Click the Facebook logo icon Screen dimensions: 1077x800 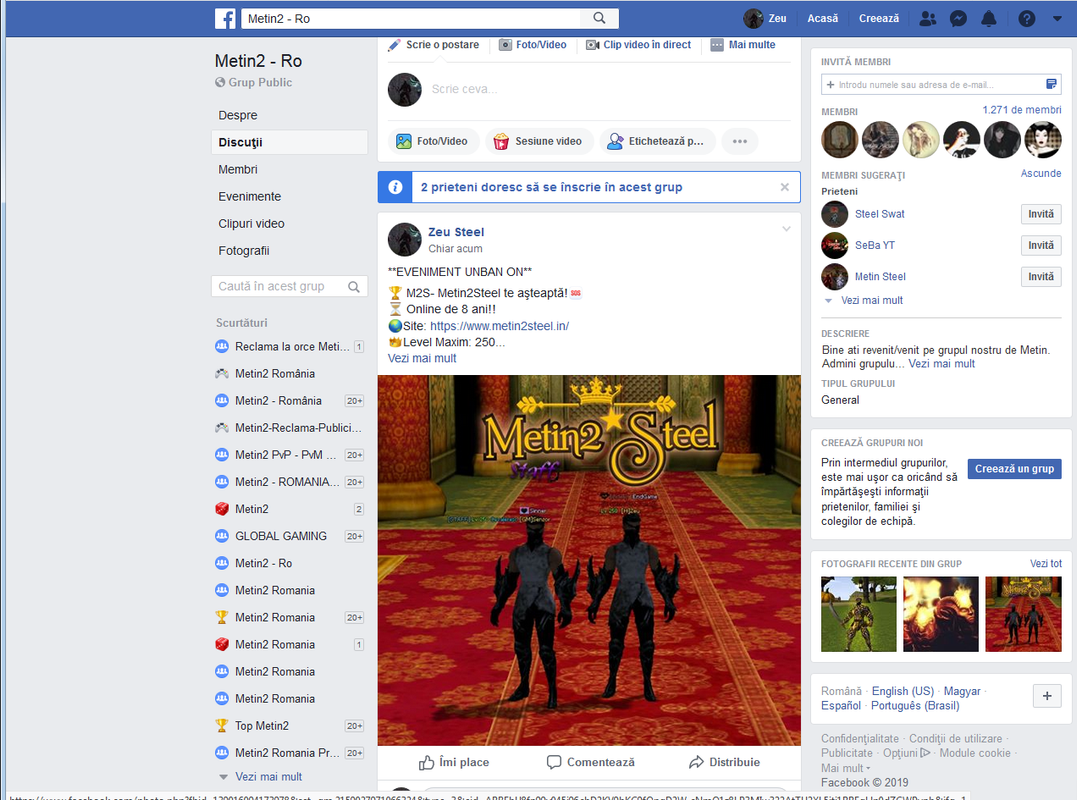[x=225, y=19]
